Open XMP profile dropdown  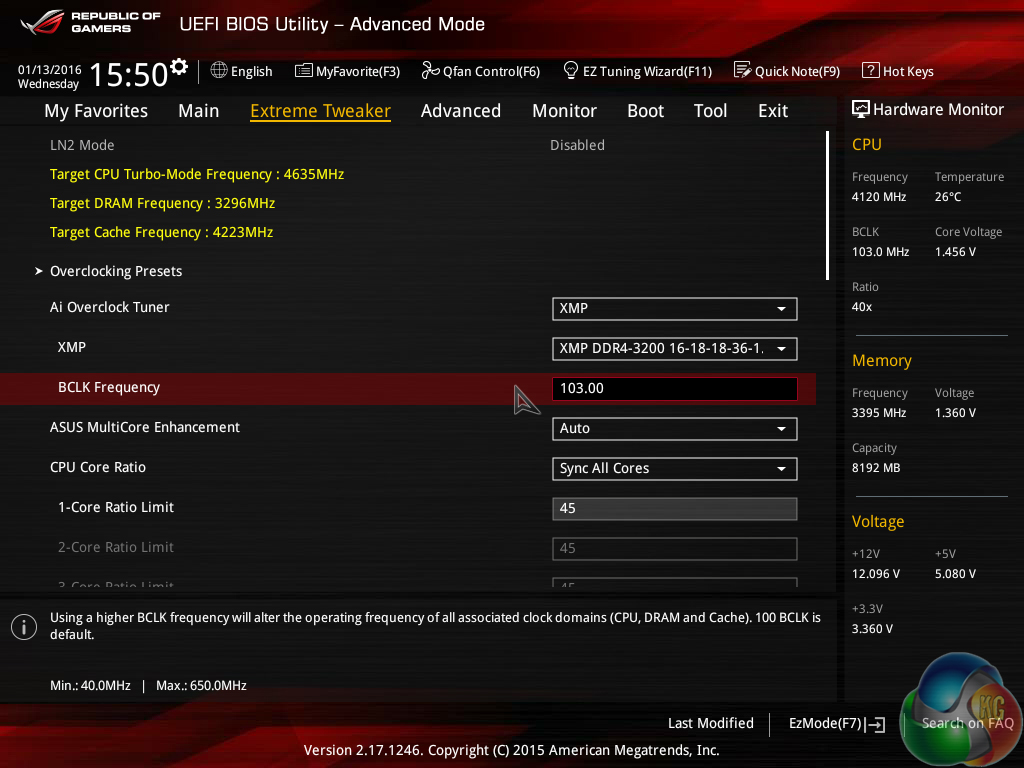tap(675, 349)
